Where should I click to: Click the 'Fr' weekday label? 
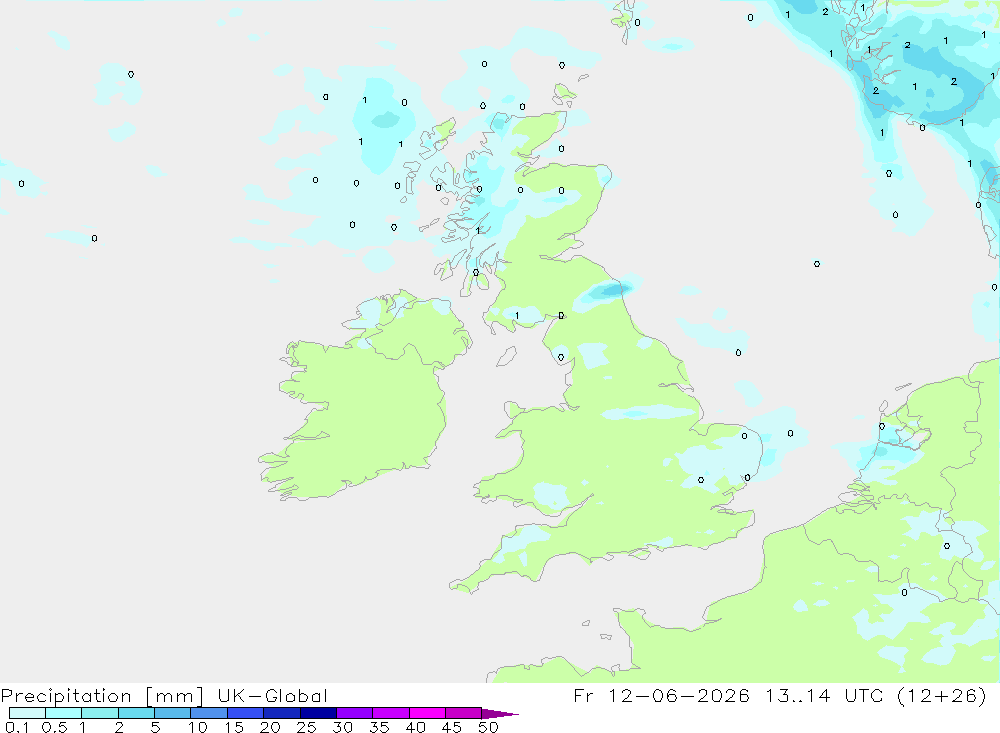(x=583, y=695)
